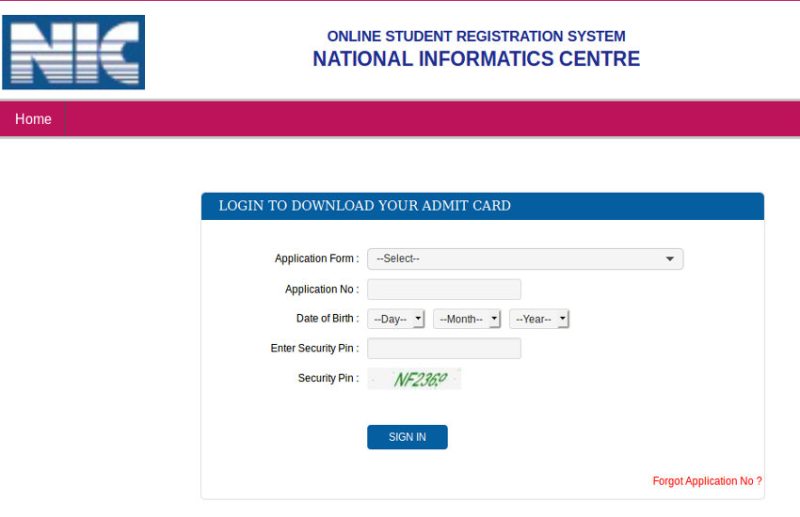
Task: Open the Year dropdown for birth date
Action: [539, 319]
